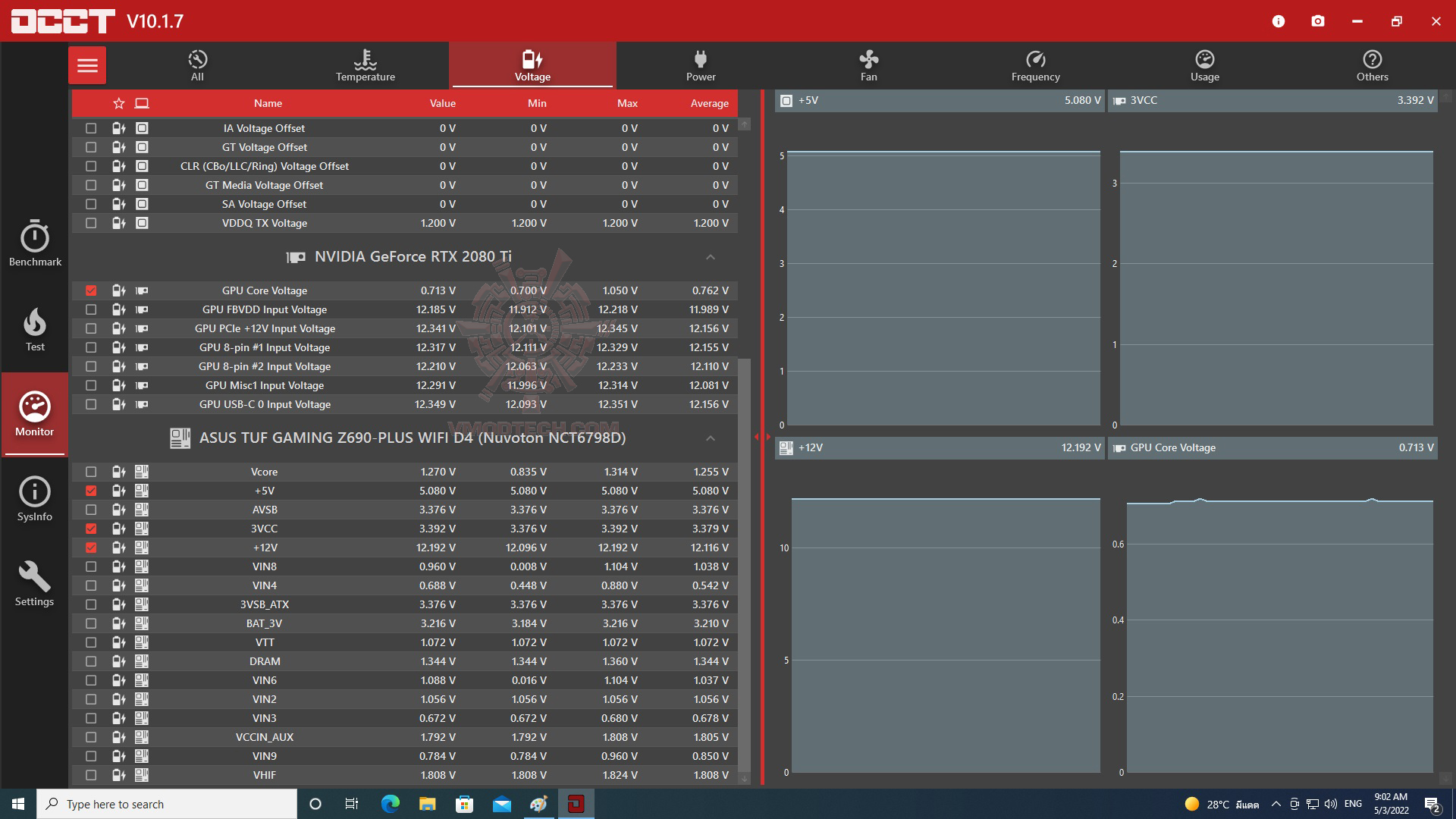Image resolution: width=1456 pixels, height=819 pixels.
Task: Uncheck the +12V sensor checkbox
Action: [91, 548]
